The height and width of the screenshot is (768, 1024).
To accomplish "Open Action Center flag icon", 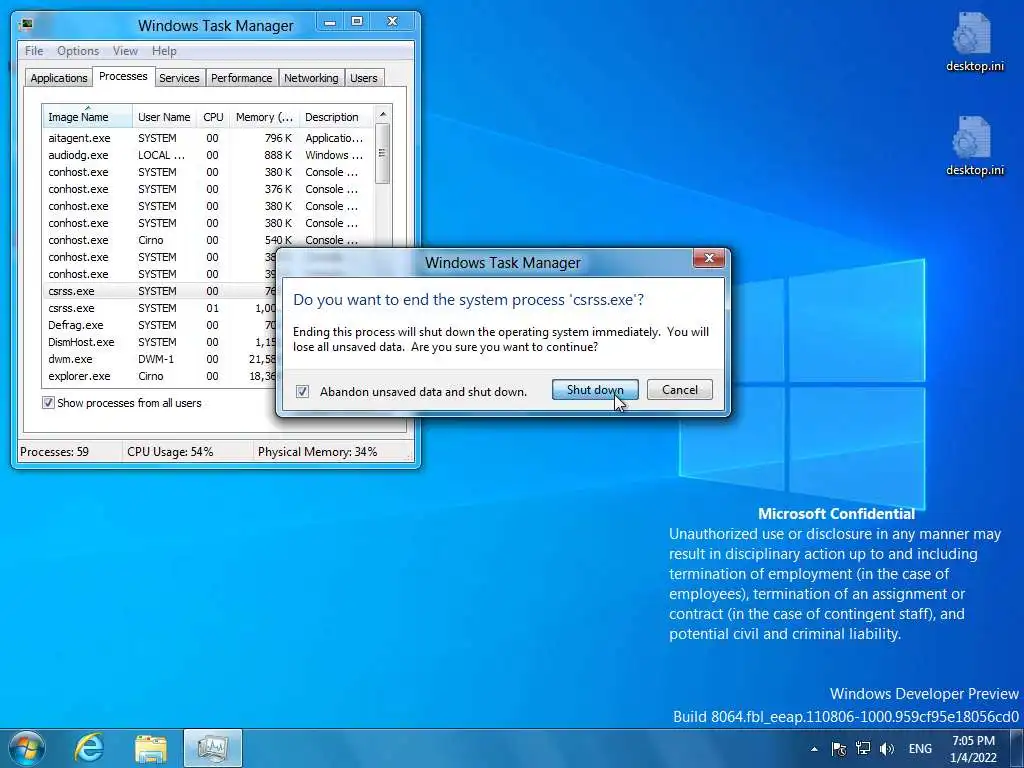I will tap(839, 749).
